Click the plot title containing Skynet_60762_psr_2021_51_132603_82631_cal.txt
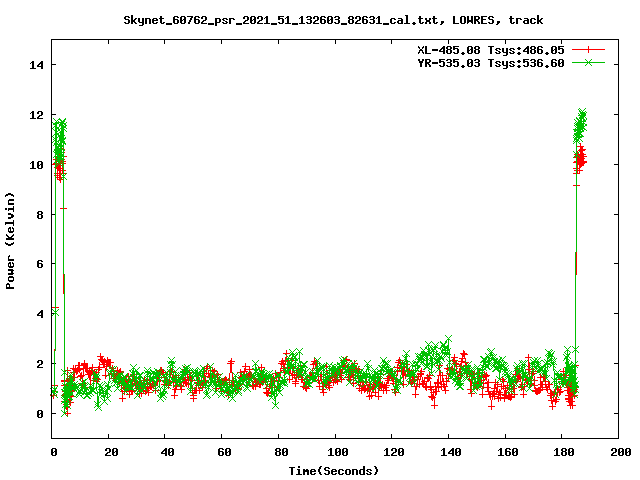Image resolution: width=640 pixels, height=480 pixels. click(x=333, y=20)
